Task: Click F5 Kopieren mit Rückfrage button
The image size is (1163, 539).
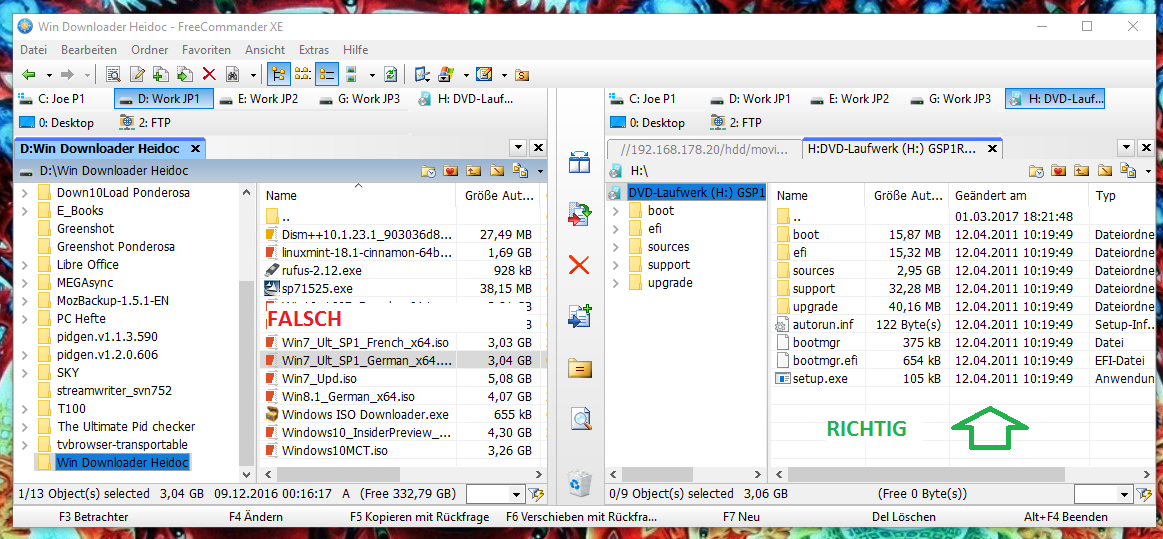Action: point(419,517)
